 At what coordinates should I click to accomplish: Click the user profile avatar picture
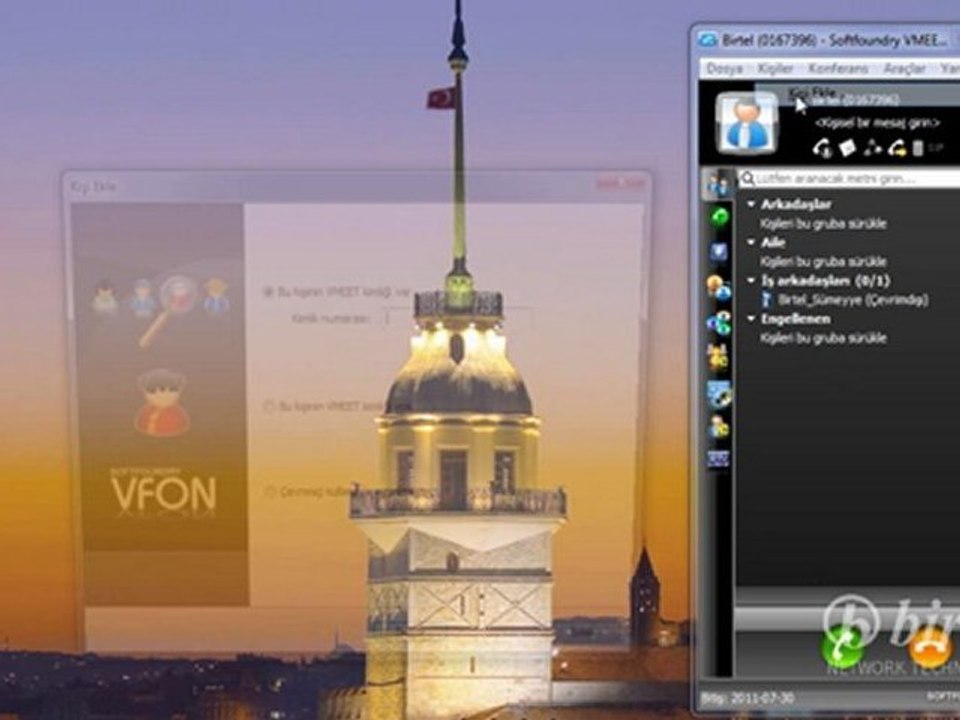[747, 122]
